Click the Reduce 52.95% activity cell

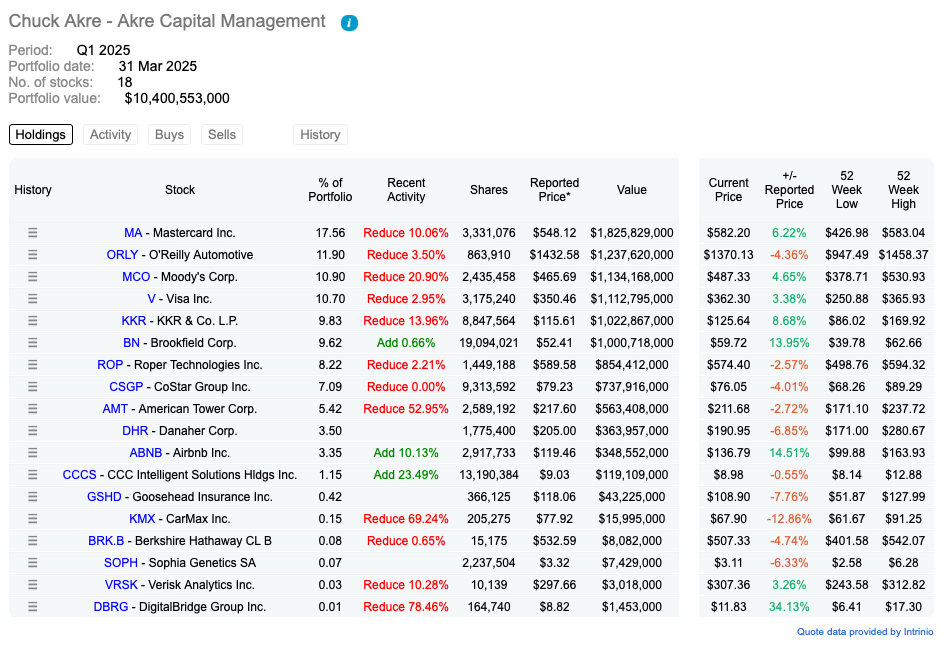pos(406,409)
